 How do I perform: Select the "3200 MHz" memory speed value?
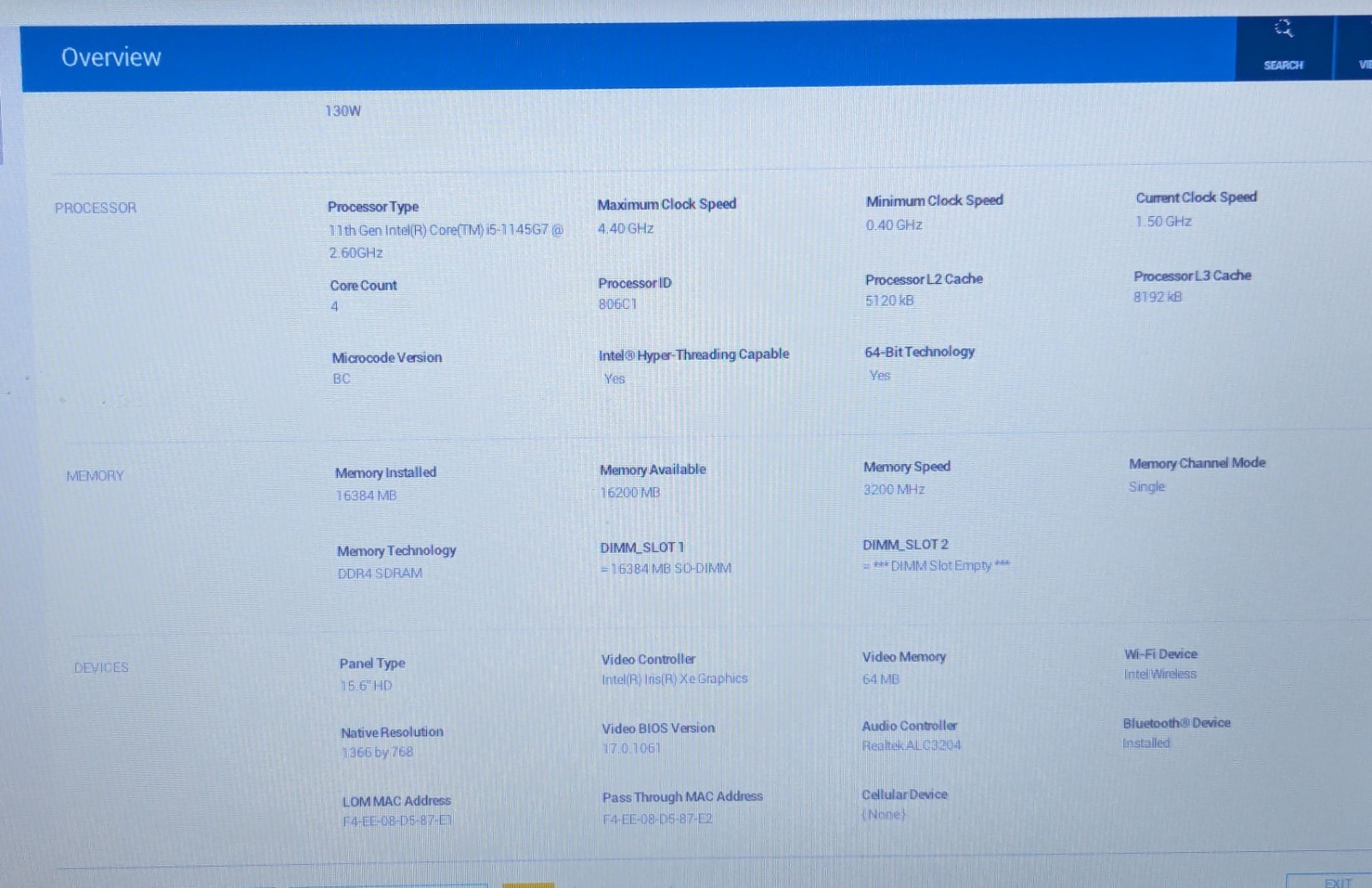[x=894, y=490]
